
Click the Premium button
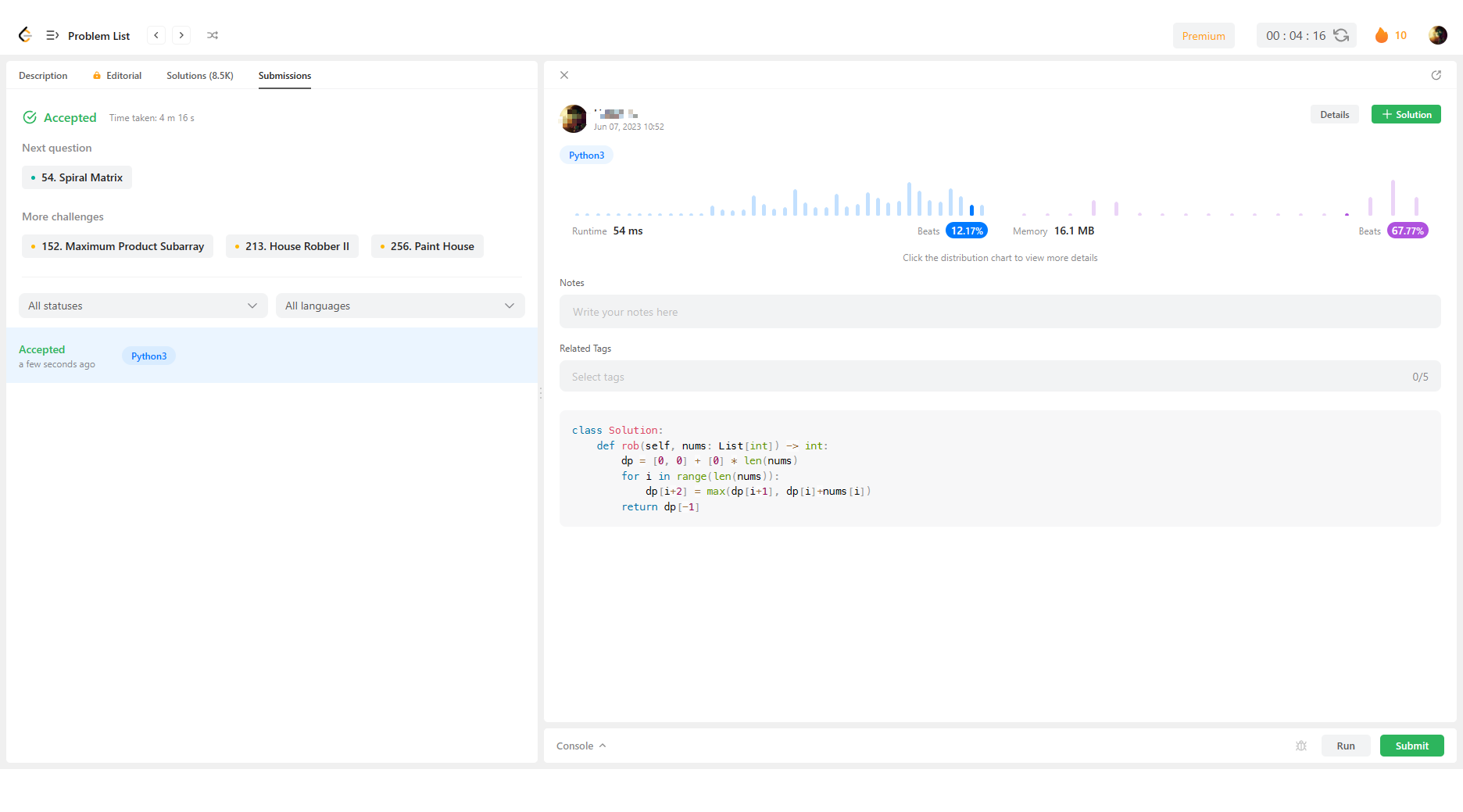click(1204, 36)
